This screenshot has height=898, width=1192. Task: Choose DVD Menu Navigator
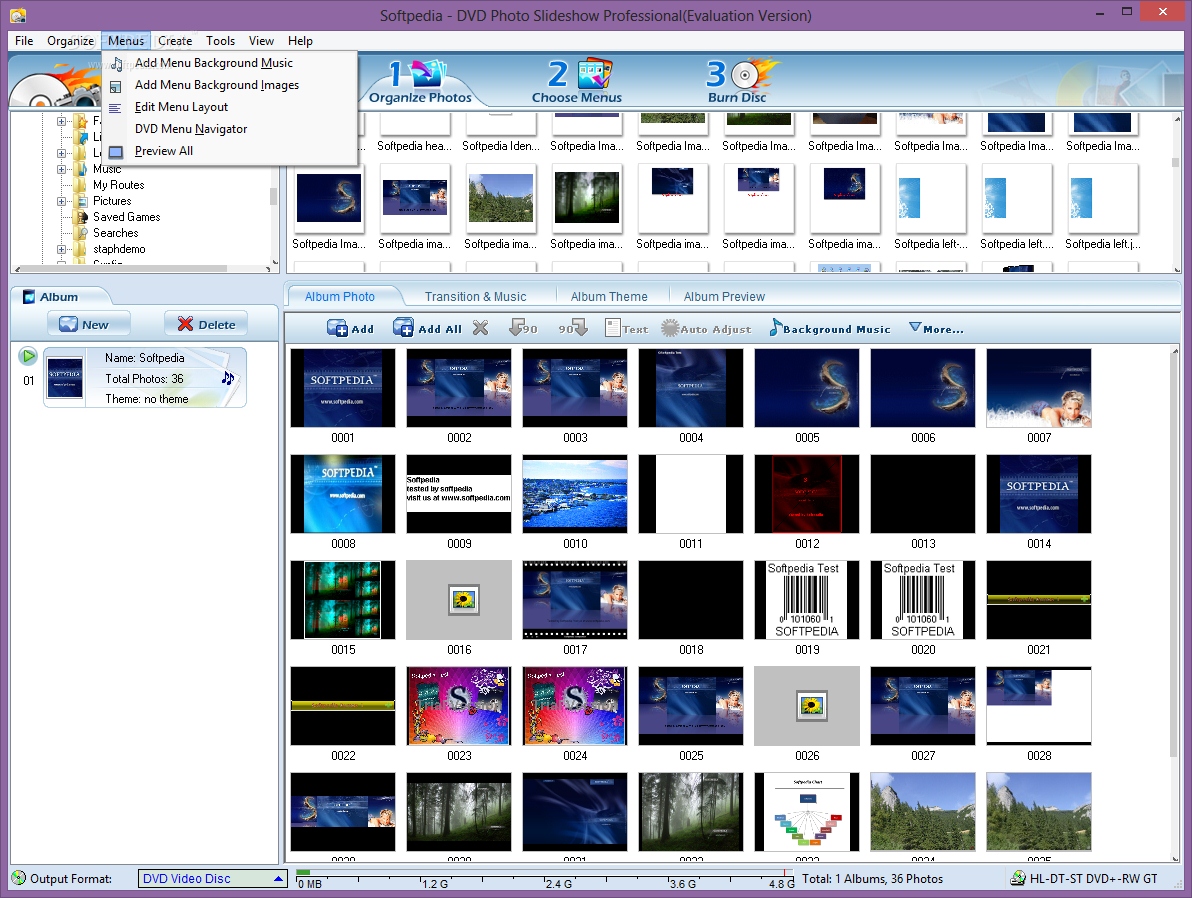[x=229, y=129]
